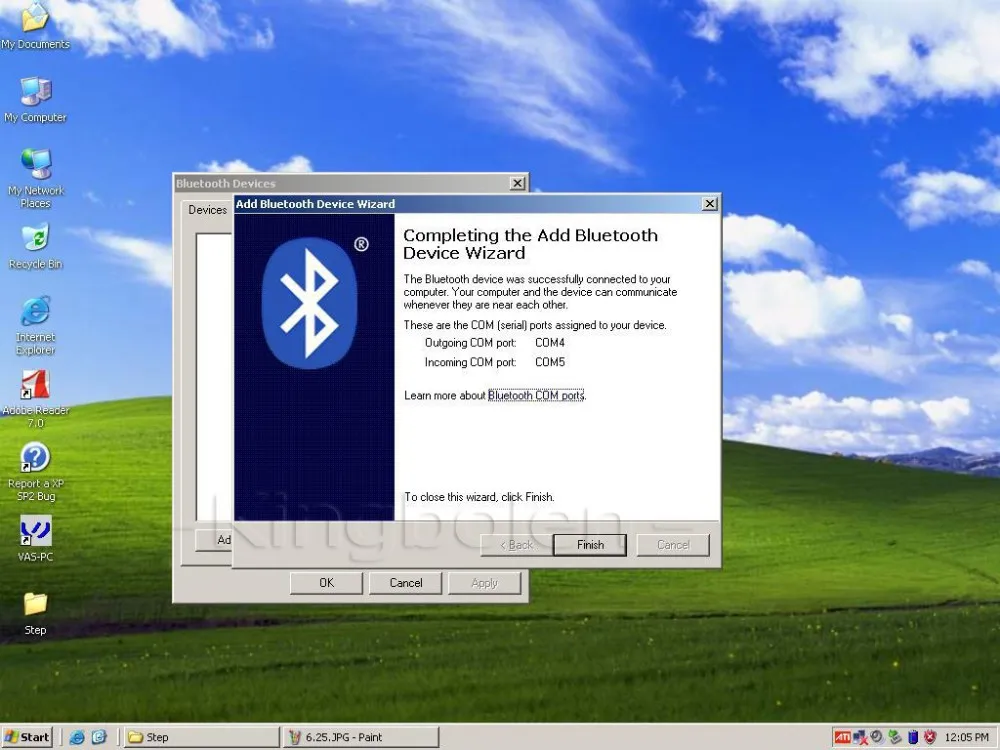
Task: Select the Recycle Bin desktop icon
Action: pos(35,246)
